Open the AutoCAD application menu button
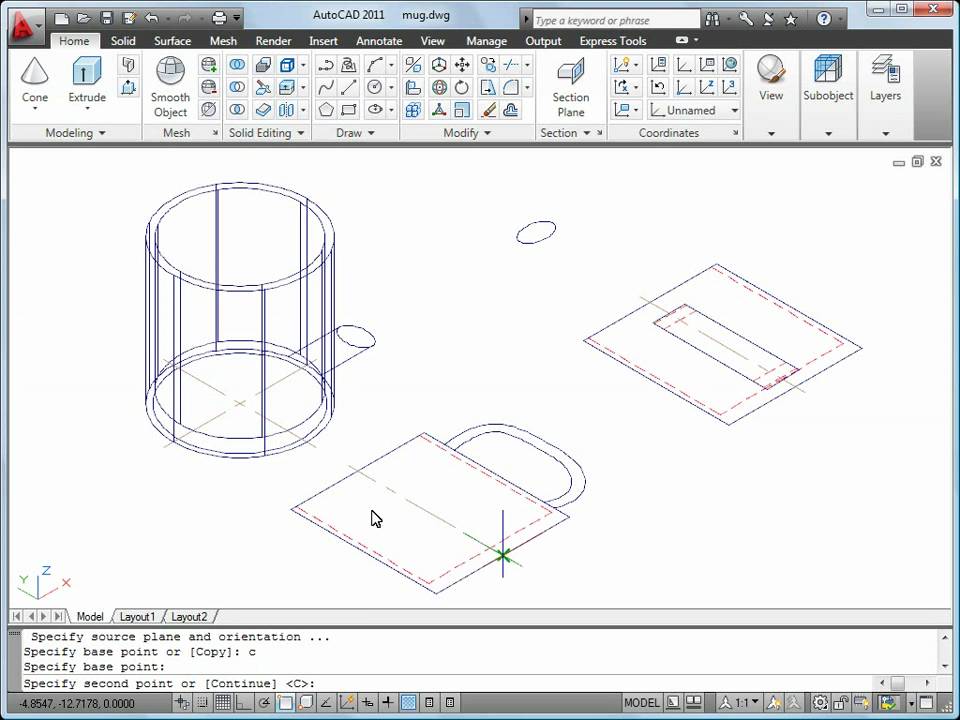Image resolution: width=960 pixels, height=720 pixels. (x=26, y=28)
